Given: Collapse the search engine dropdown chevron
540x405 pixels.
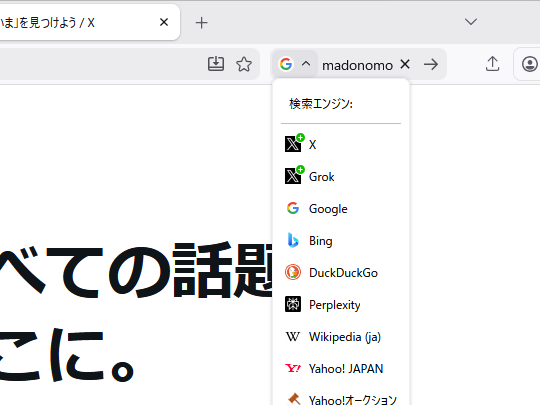Looking at the screenshot, I should 306,64.
